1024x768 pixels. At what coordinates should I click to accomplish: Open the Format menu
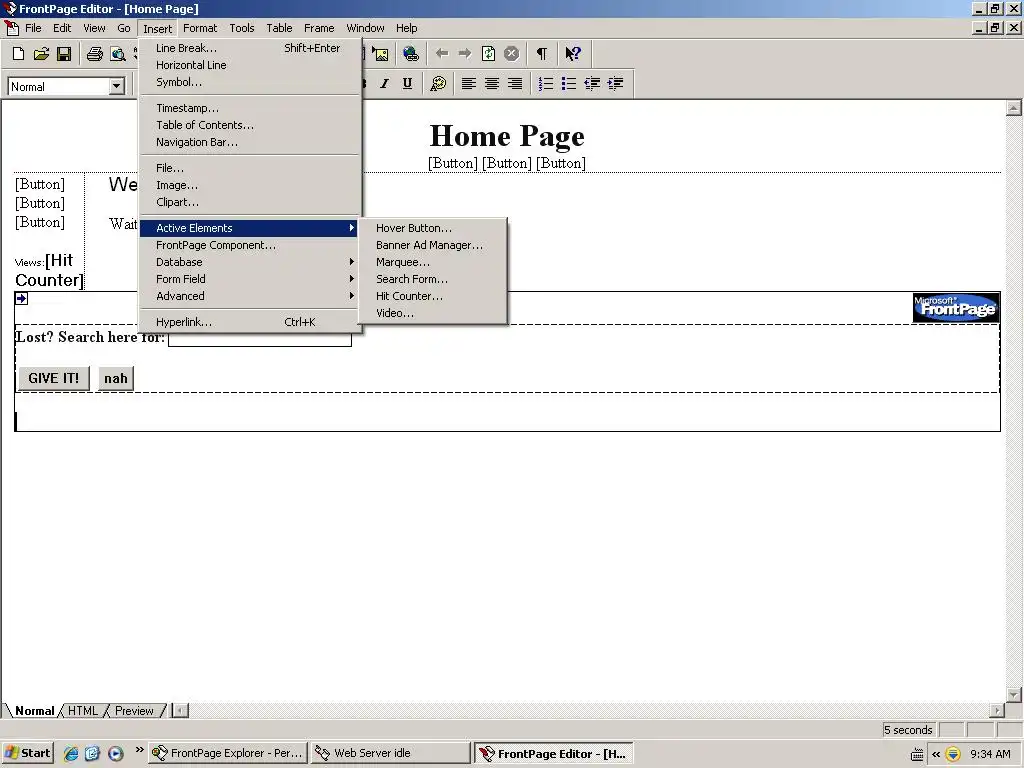[200, 28]
